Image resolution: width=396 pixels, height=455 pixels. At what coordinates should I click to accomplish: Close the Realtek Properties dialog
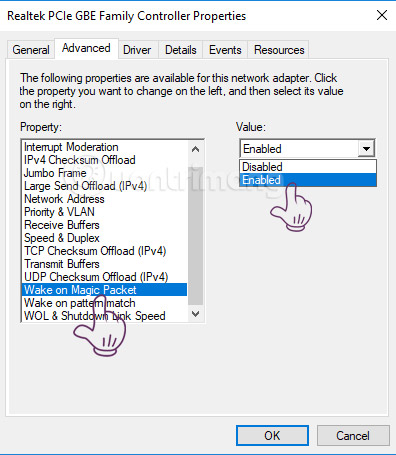point(382,15)
